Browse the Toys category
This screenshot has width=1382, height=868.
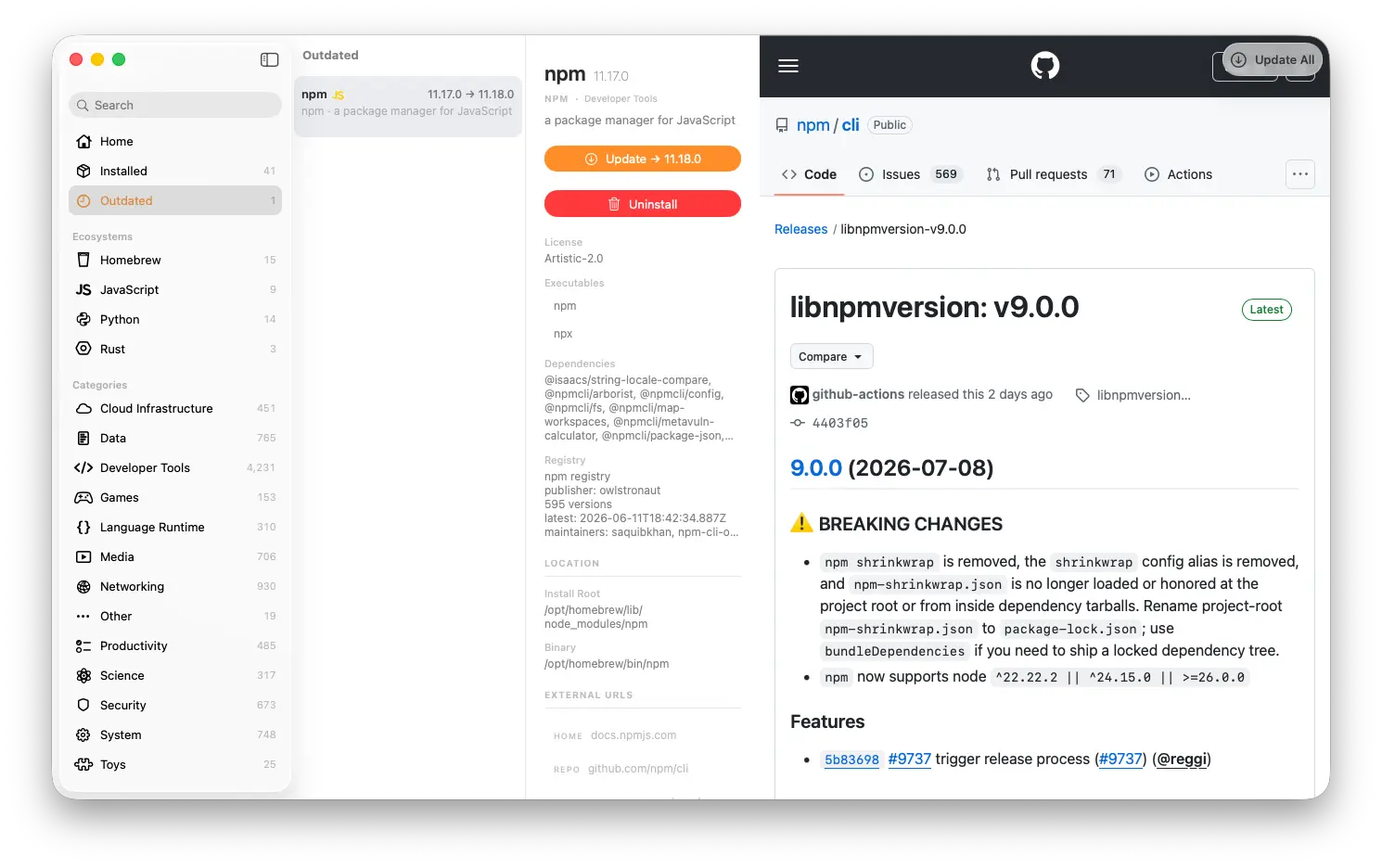click(175, 764)
